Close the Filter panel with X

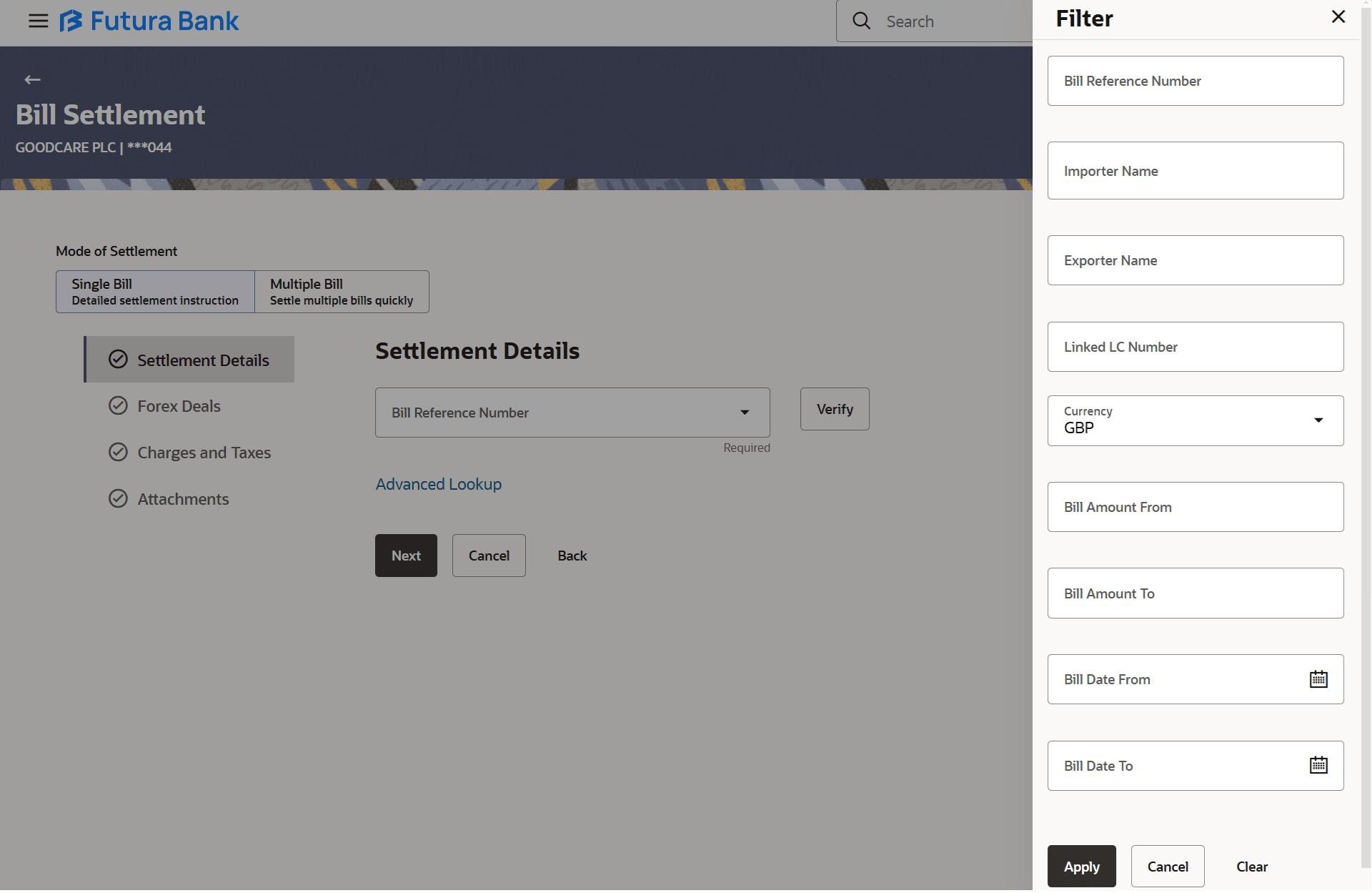tap(1338, 17)
